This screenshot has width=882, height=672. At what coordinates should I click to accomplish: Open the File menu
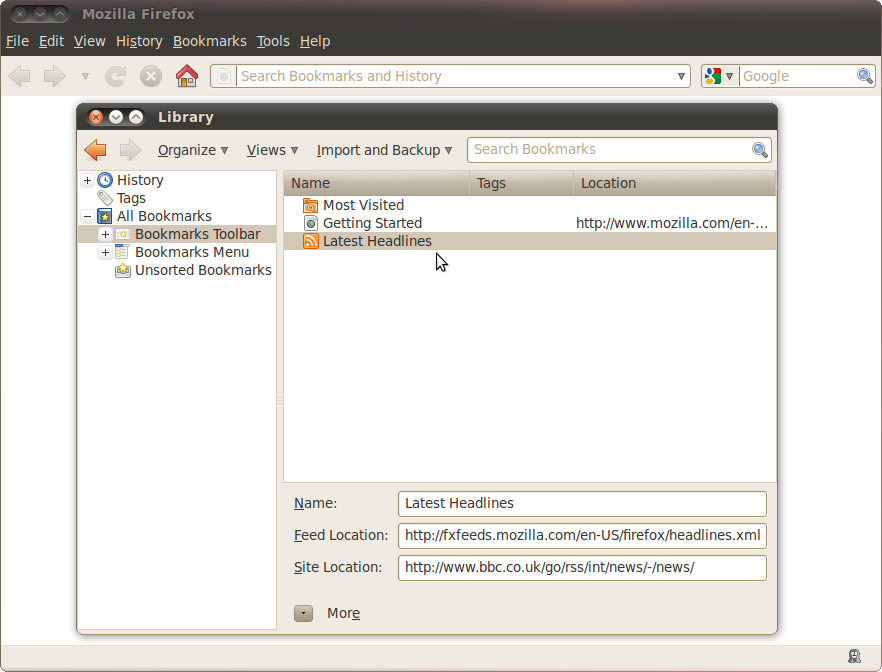tap(17, 41)
